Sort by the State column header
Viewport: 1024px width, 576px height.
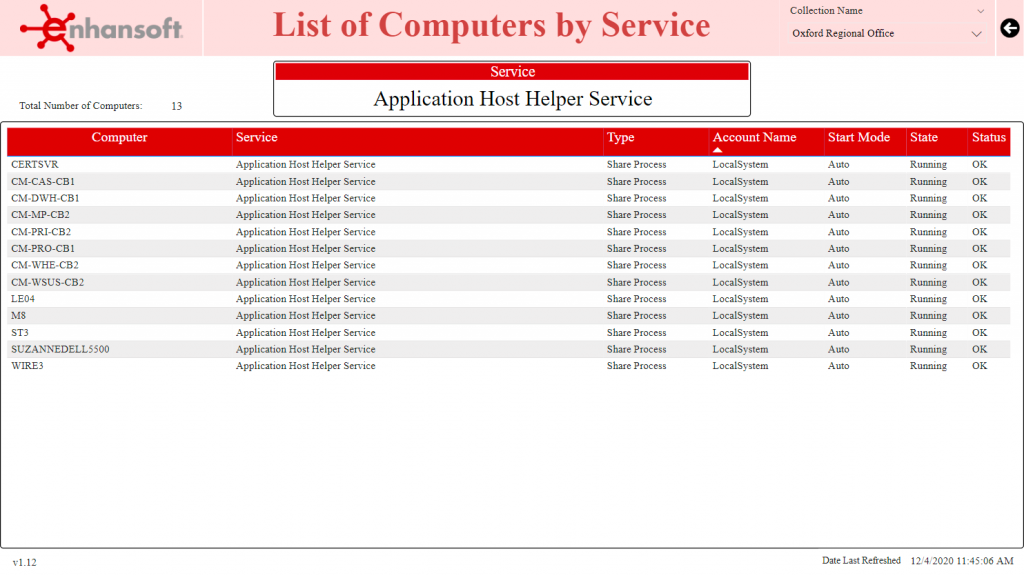tap(923, 137)
